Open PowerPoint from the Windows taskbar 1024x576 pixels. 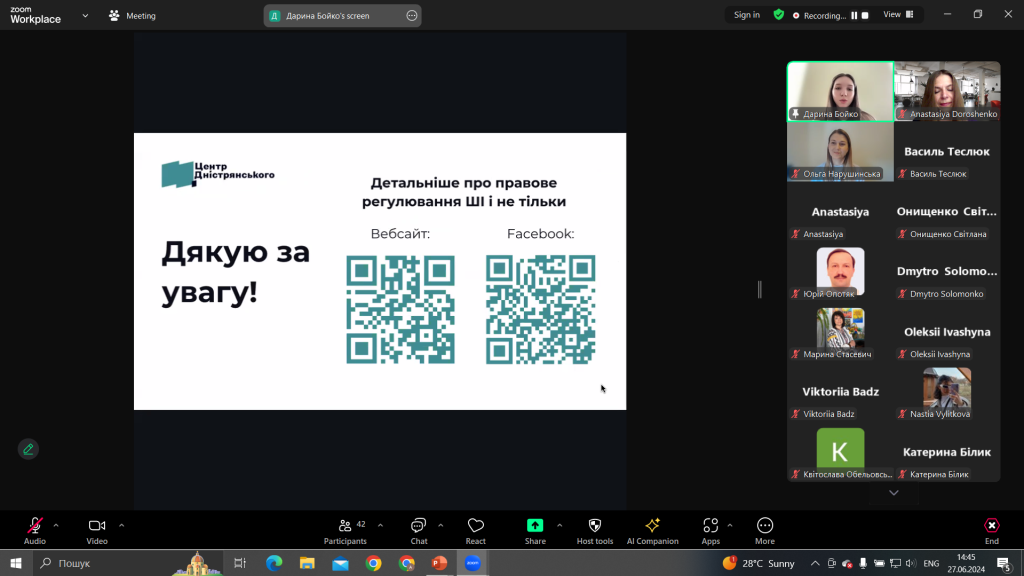pyautogui.click(x=440, y=563)
